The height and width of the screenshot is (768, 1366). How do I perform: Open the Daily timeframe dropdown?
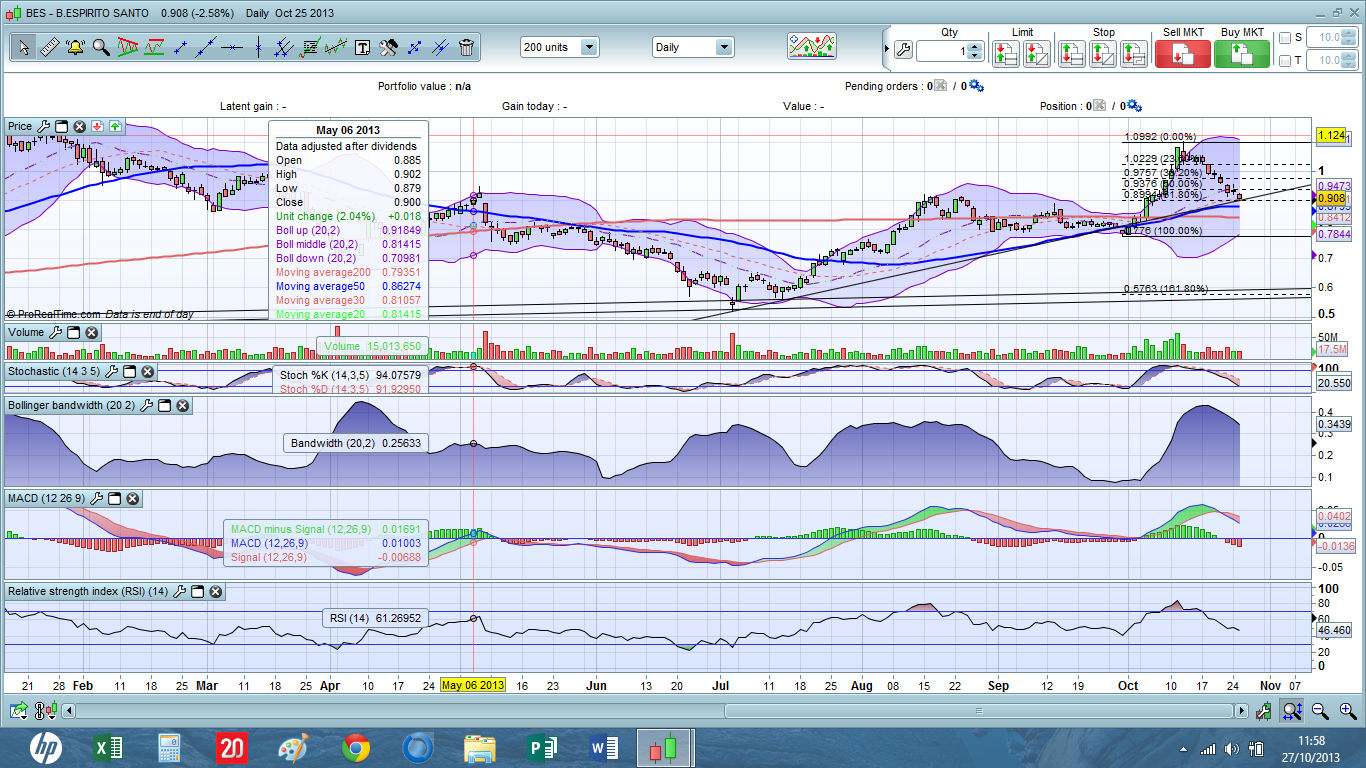click(723, 47)
